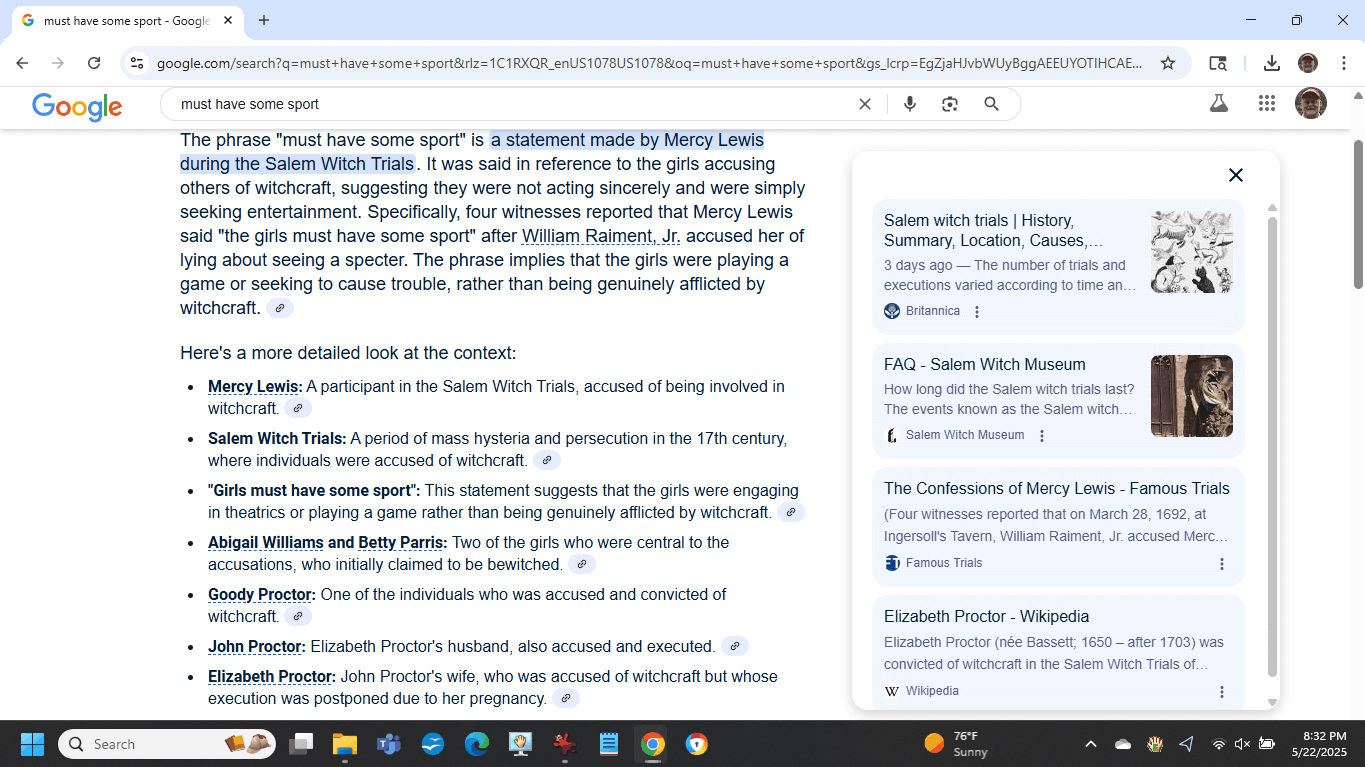Click source link icon after Elizabeth Proctor bullet
The width and height of the screenshot is (1365, 767).
(x=566, y=698)
